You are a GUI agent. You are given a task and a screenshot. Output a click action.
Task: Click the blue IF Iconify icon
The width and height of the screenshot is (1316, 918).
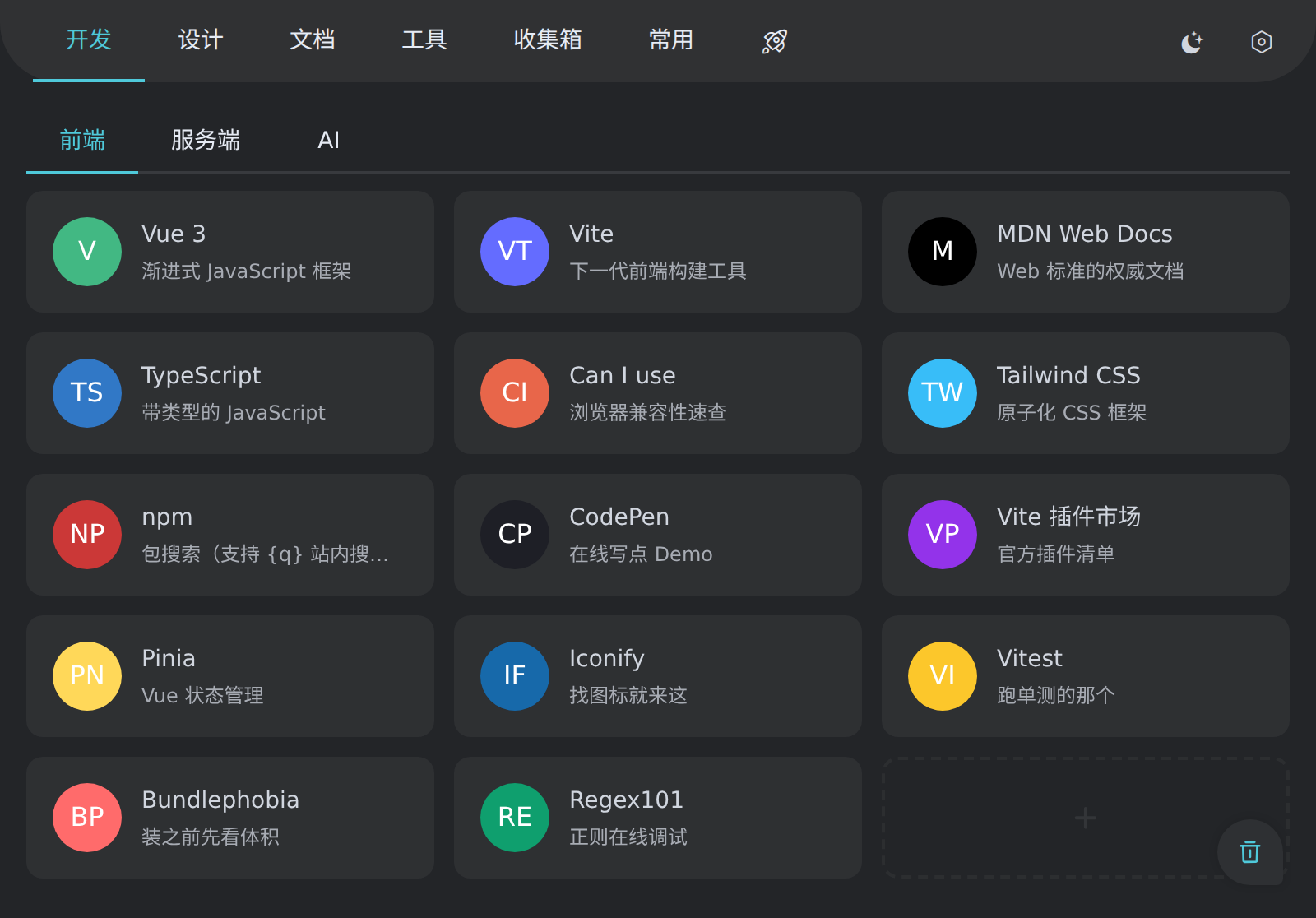tap(515, 676)
